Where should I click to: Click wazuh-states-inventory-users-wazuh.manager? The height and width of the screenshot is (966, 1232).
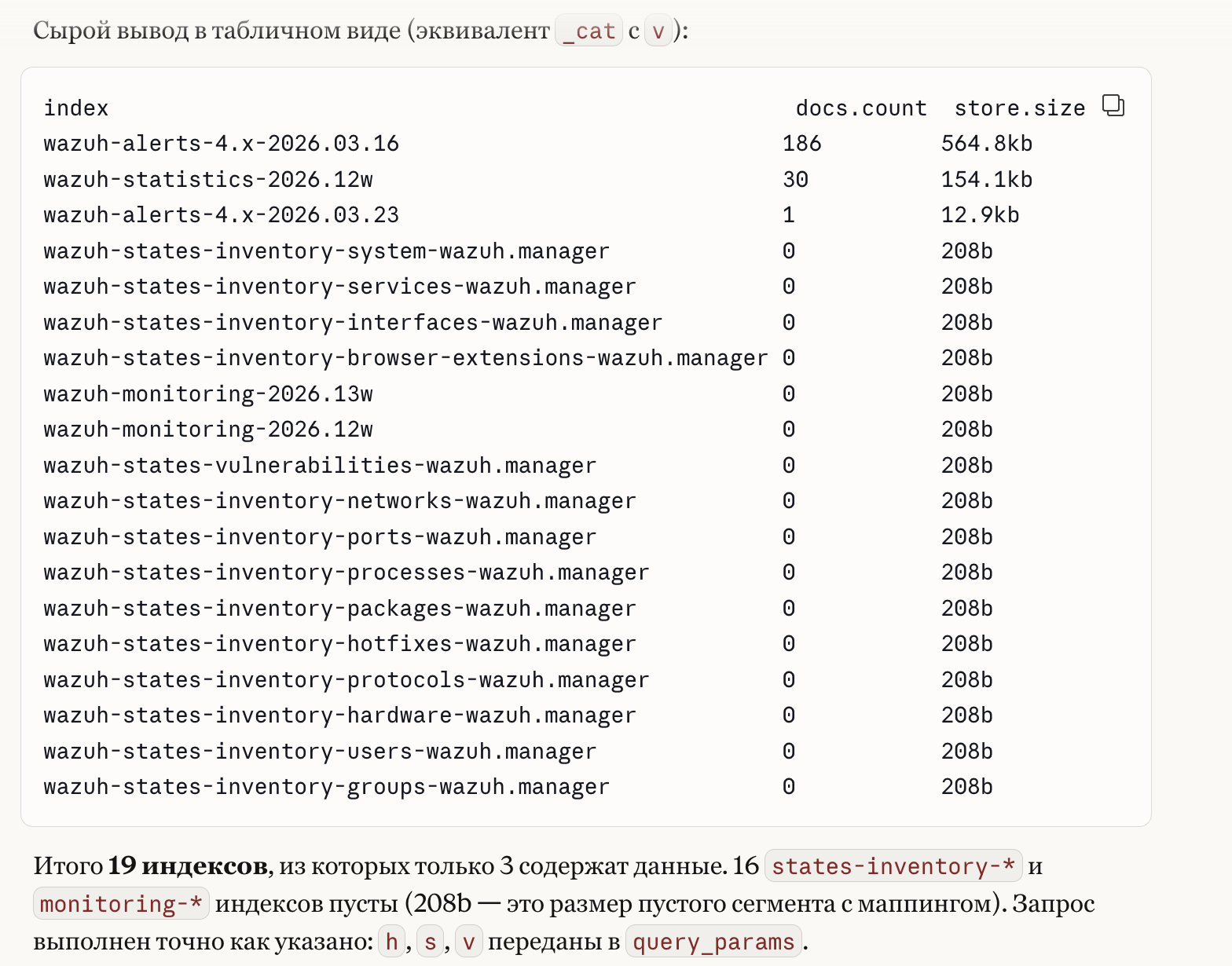pos(321,752)
